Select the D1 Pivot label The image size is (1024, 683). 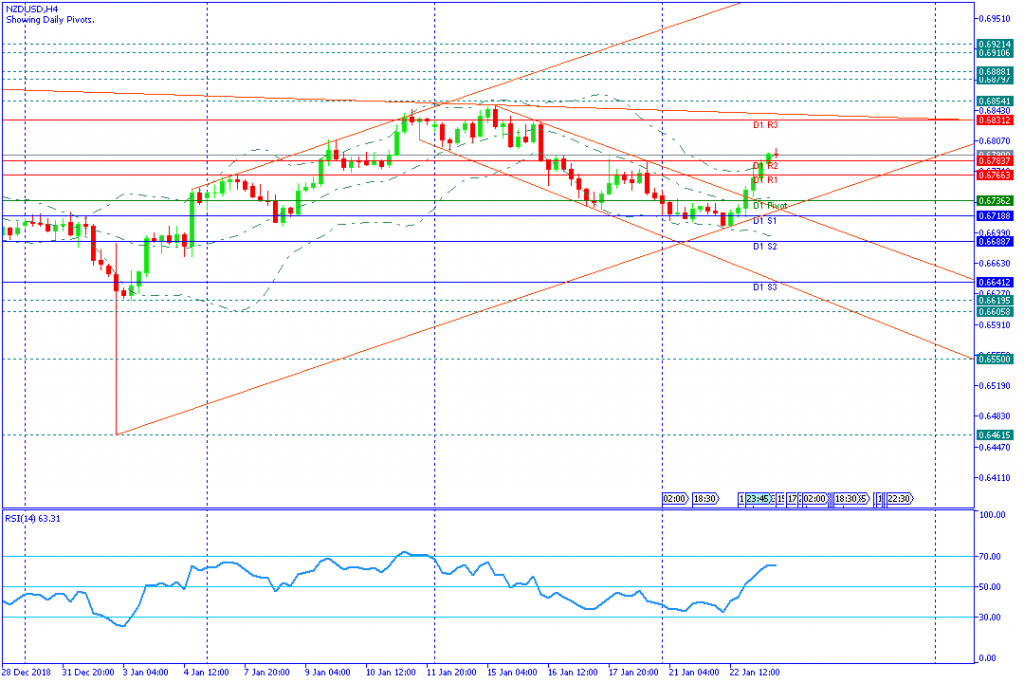point(769,206)
